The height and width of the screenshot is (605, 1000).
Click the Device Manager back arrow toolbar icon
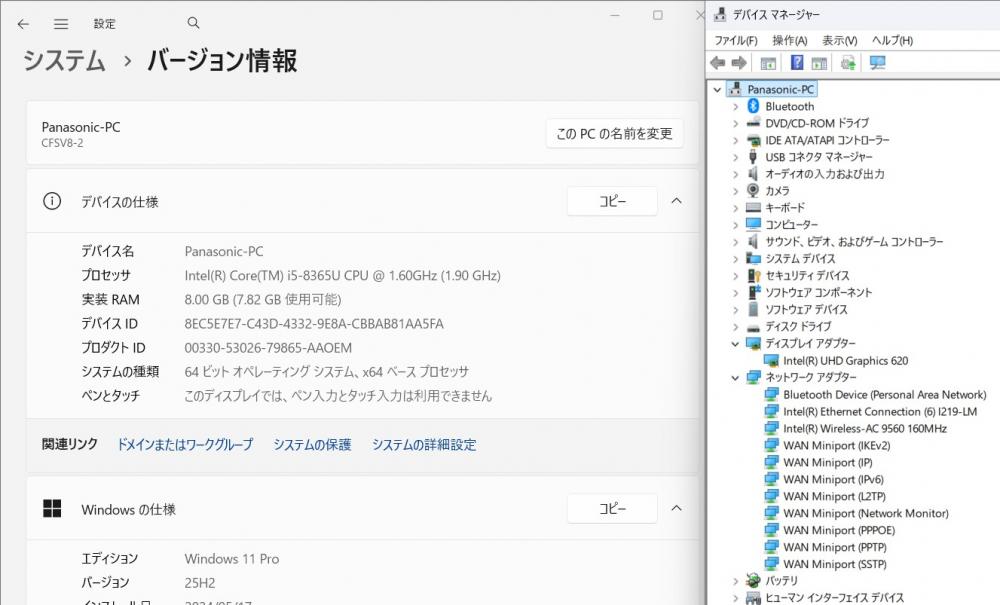717,62
